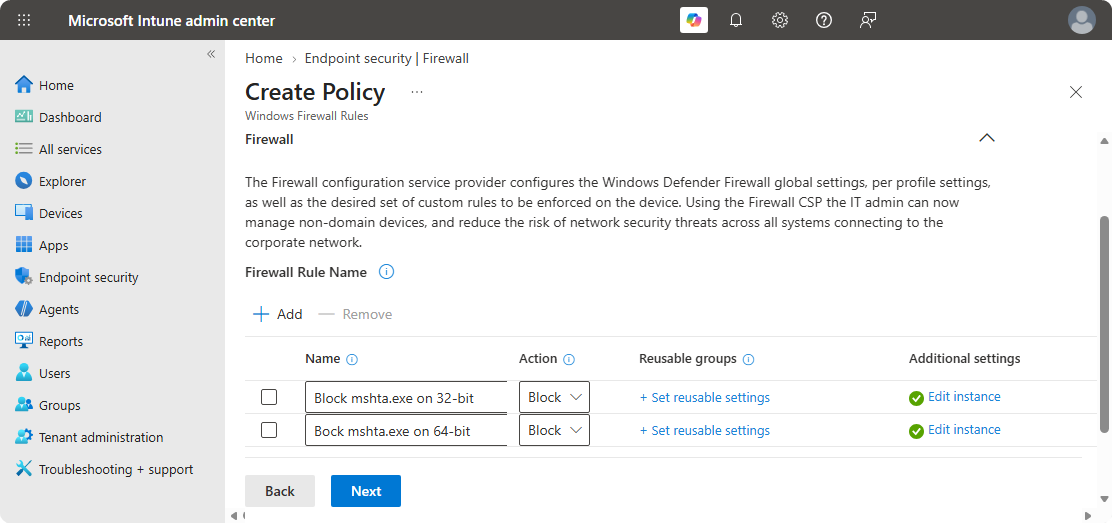Click the Troubleshooting wrench icon
The height and width of the screenshot is (523, 1112).
click(x=24, y=468)
